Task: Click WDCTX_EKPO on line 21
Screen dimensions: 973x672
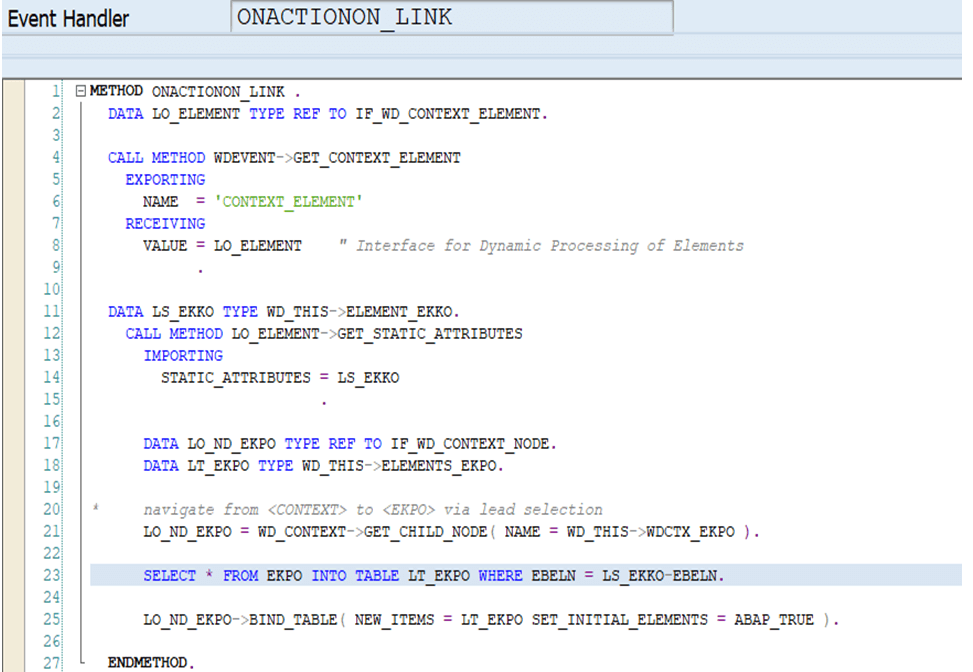Action: point(690,532)
